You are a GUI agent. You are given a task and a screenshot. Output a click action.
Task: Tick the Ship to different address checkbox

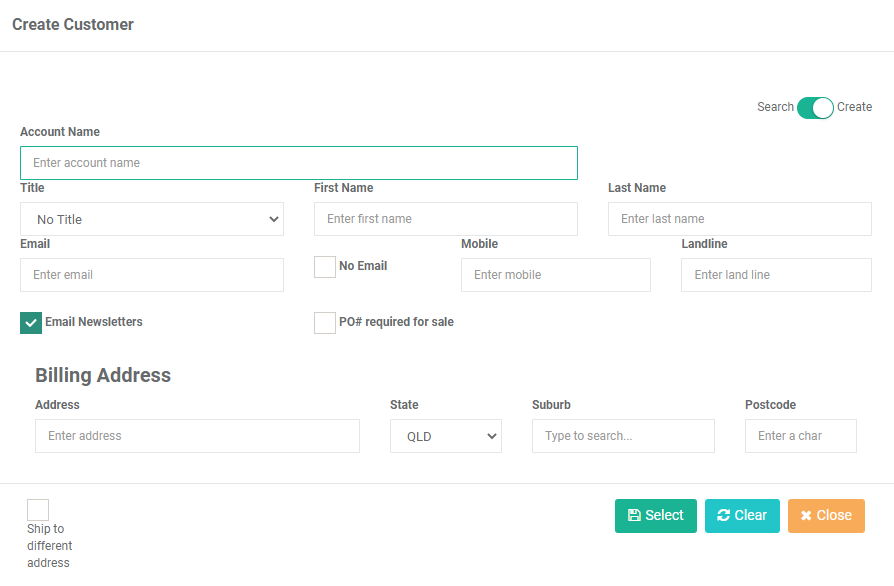38,510
